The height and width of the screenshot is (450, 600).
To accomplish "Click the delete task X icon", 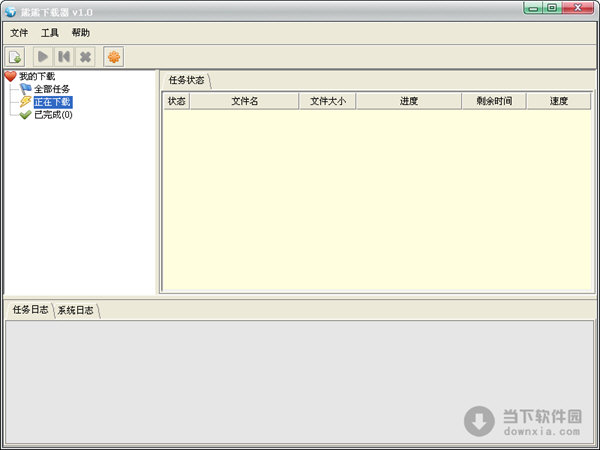I will click(85, 57).
